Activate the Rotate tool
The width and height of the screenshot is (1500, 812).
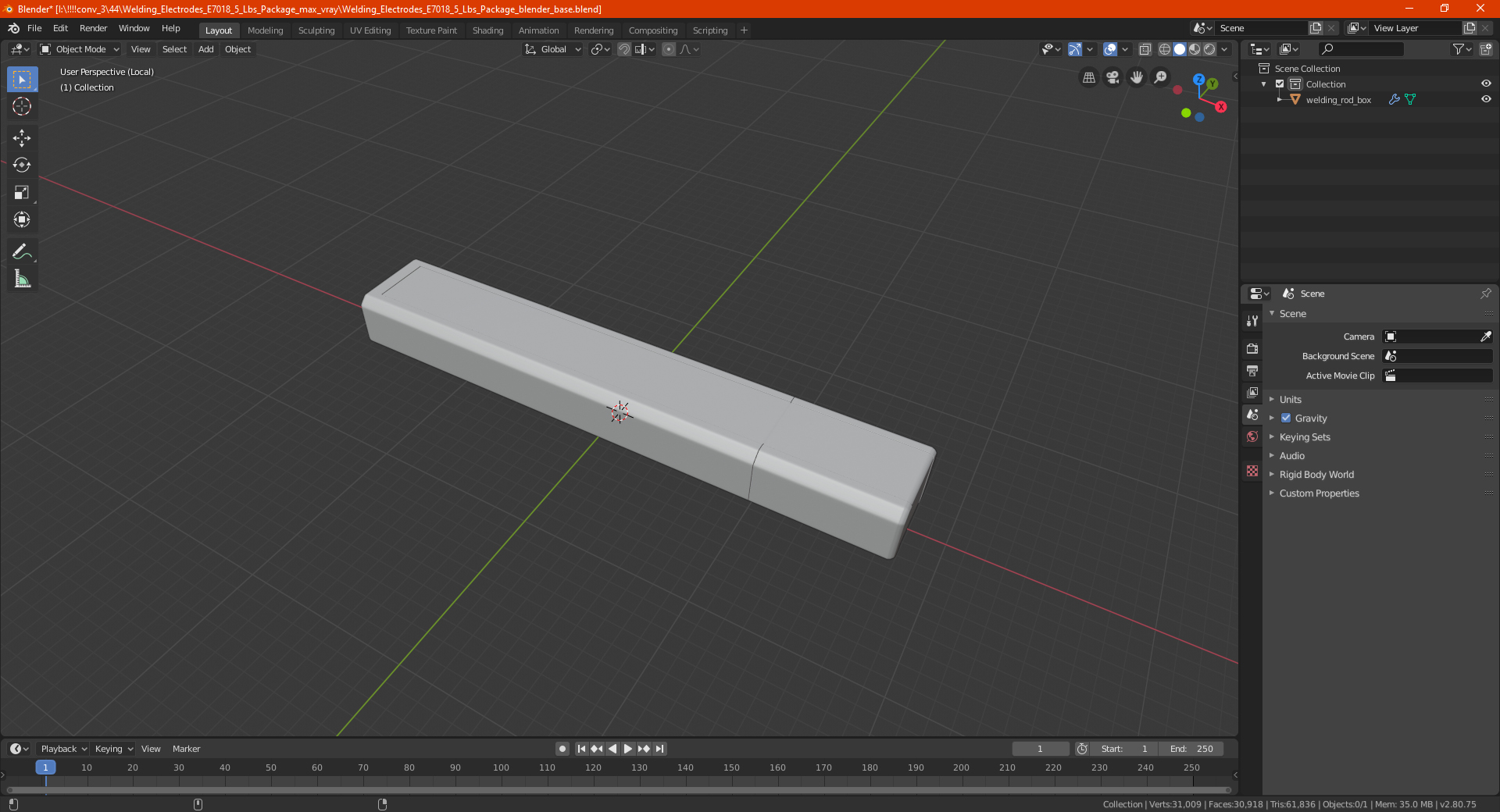22,165
